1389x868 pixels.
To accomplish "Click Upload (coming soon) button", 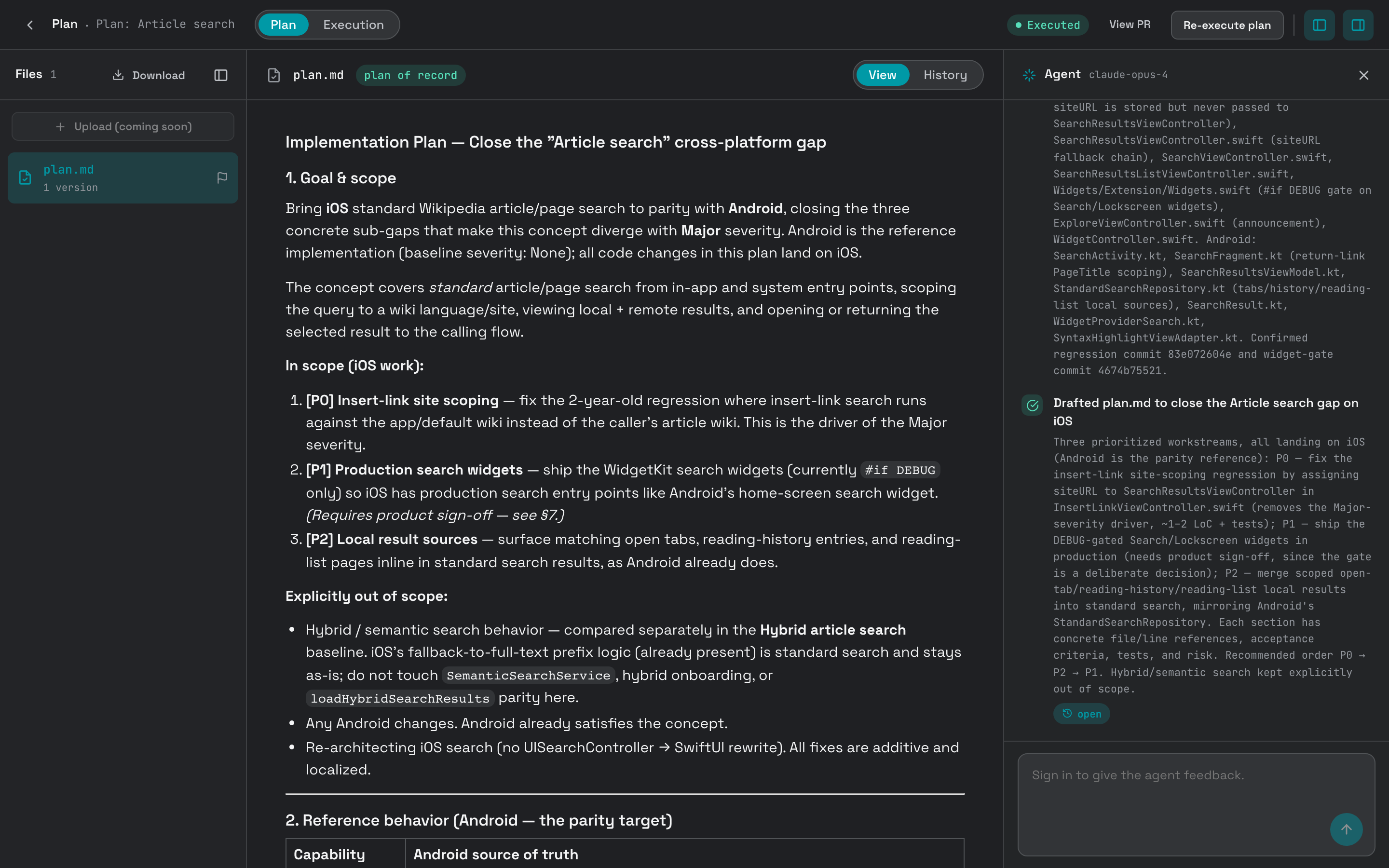I will [x=123, y=126].
